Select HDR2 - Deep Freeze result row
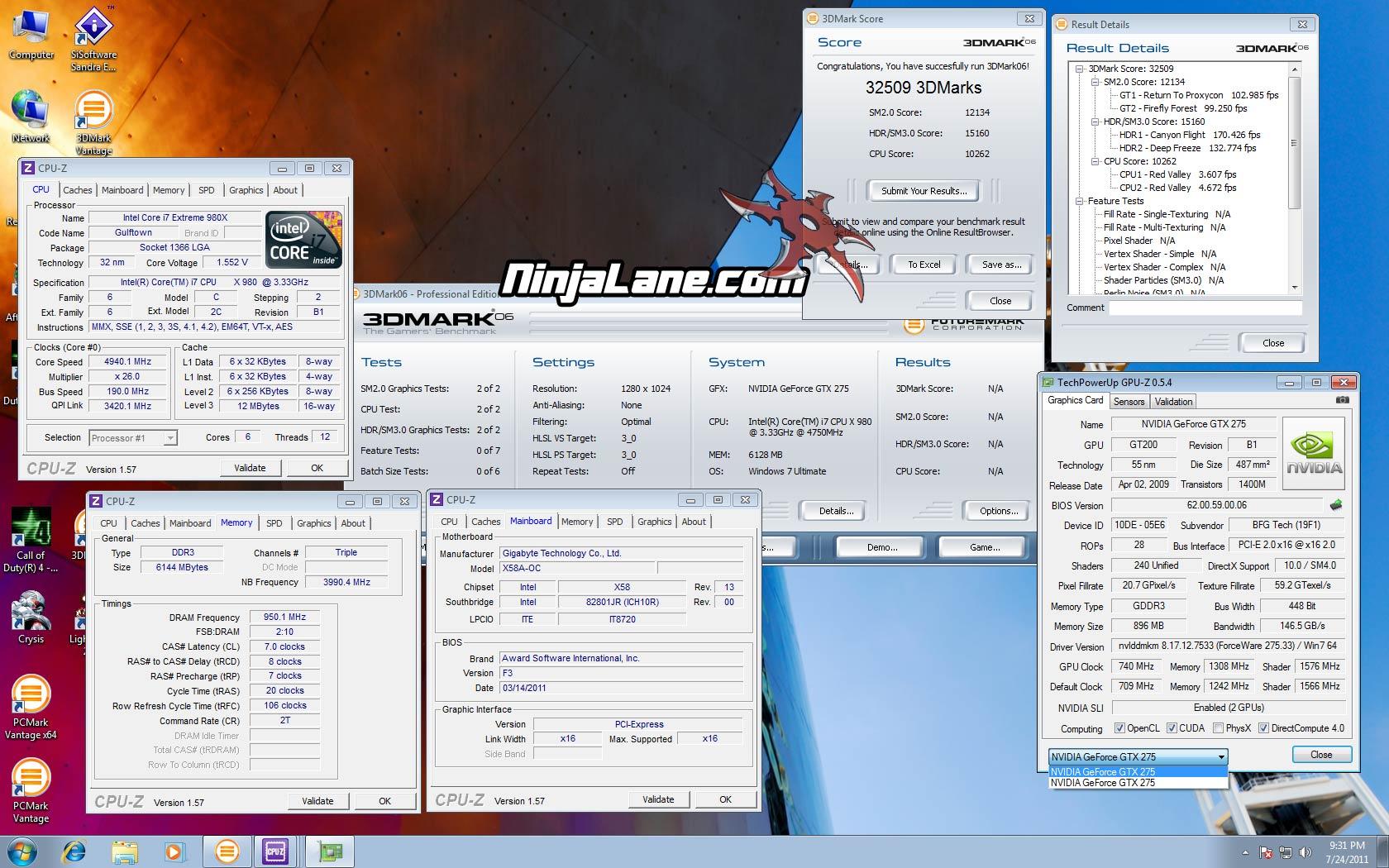 1187,148
